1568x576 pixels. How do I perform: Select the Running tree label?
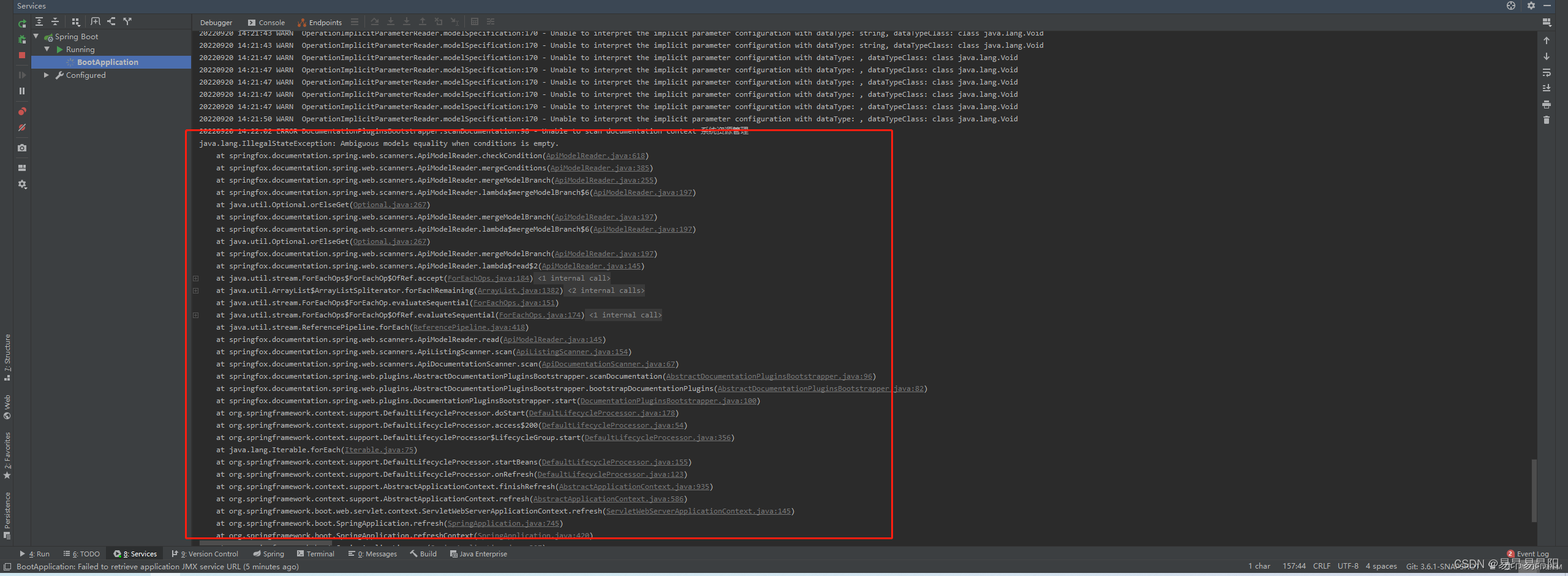(80, 49)
